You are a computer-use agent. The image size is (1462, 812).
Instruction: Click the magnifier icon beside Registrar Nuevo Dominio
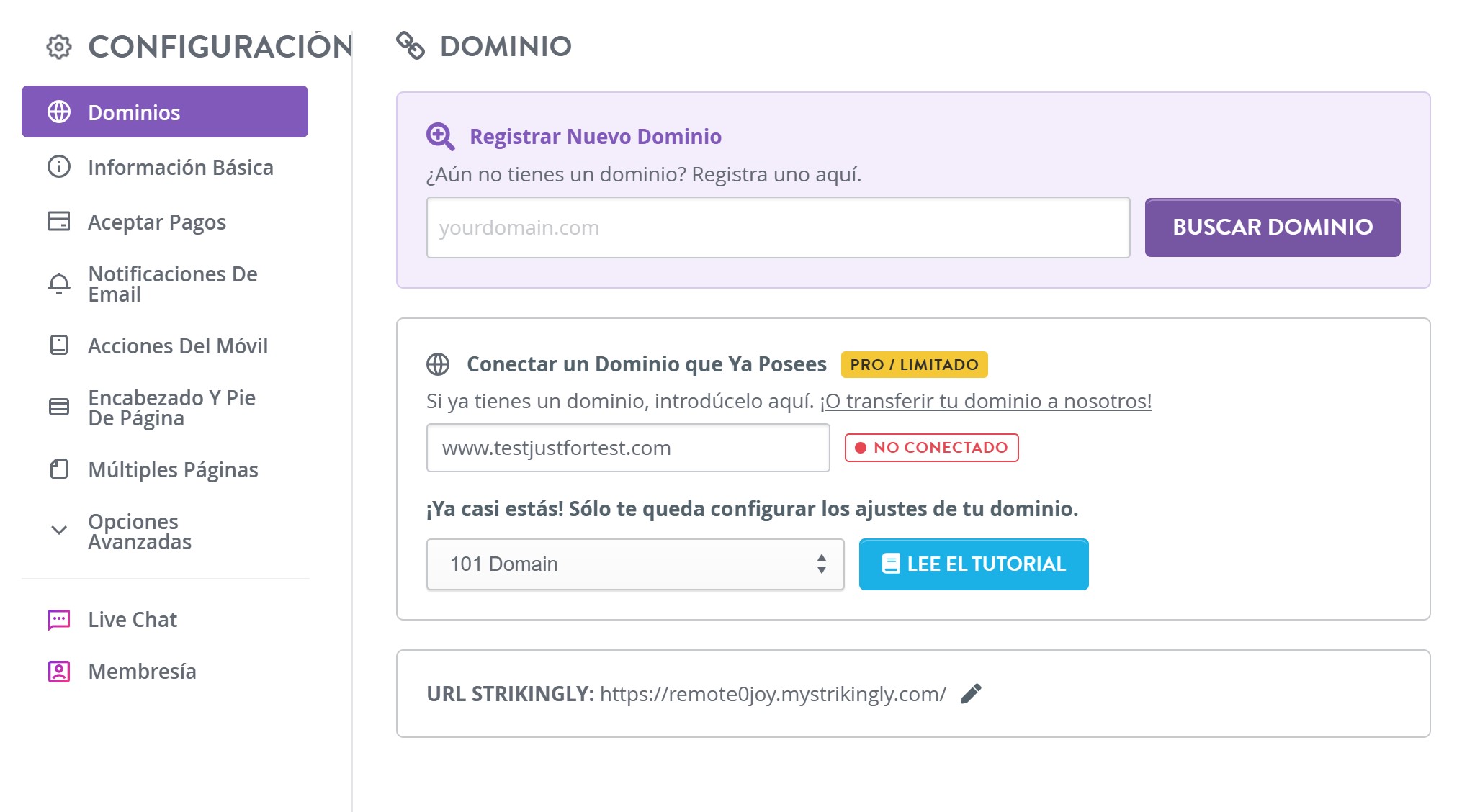click(441, 136)
